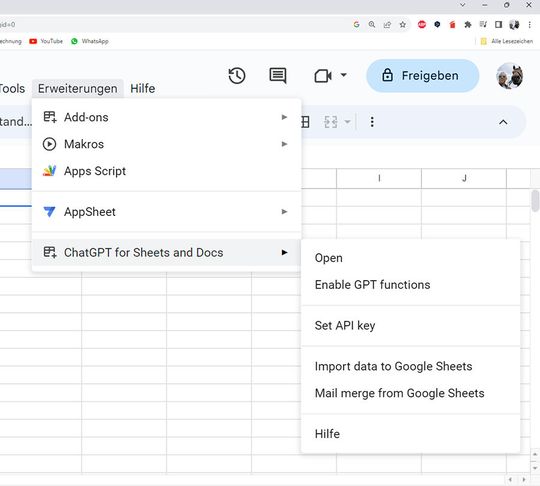This screenshot has width=540, height=486.
Task: Open the toolbar three-dot overflow menu
Action: (372, 122)
